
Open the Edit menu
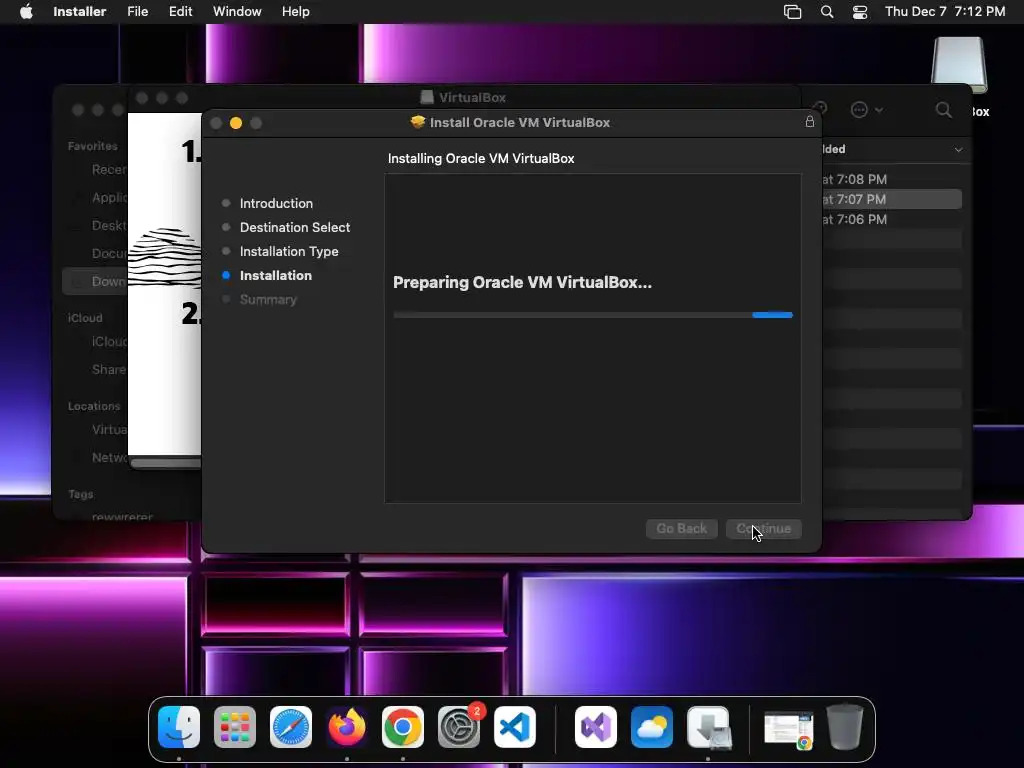(x=180, y=12)
